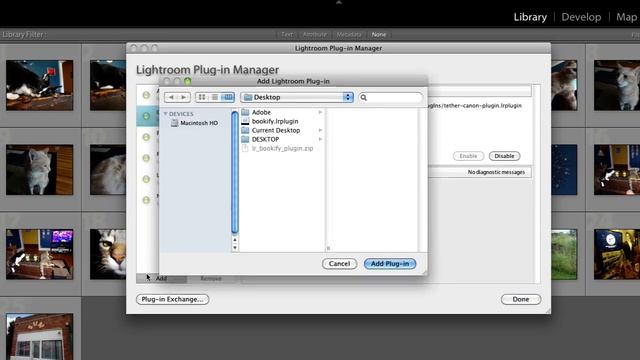This screenshot has width=640, height=360.
Task: Click the Plug-in Exchange button
Action: (x=172, y=299)
